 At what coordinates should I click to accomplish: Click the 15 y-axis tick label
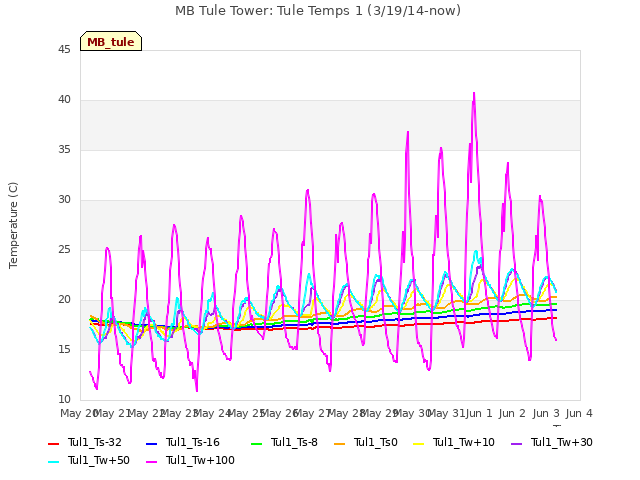click(64, 350)
